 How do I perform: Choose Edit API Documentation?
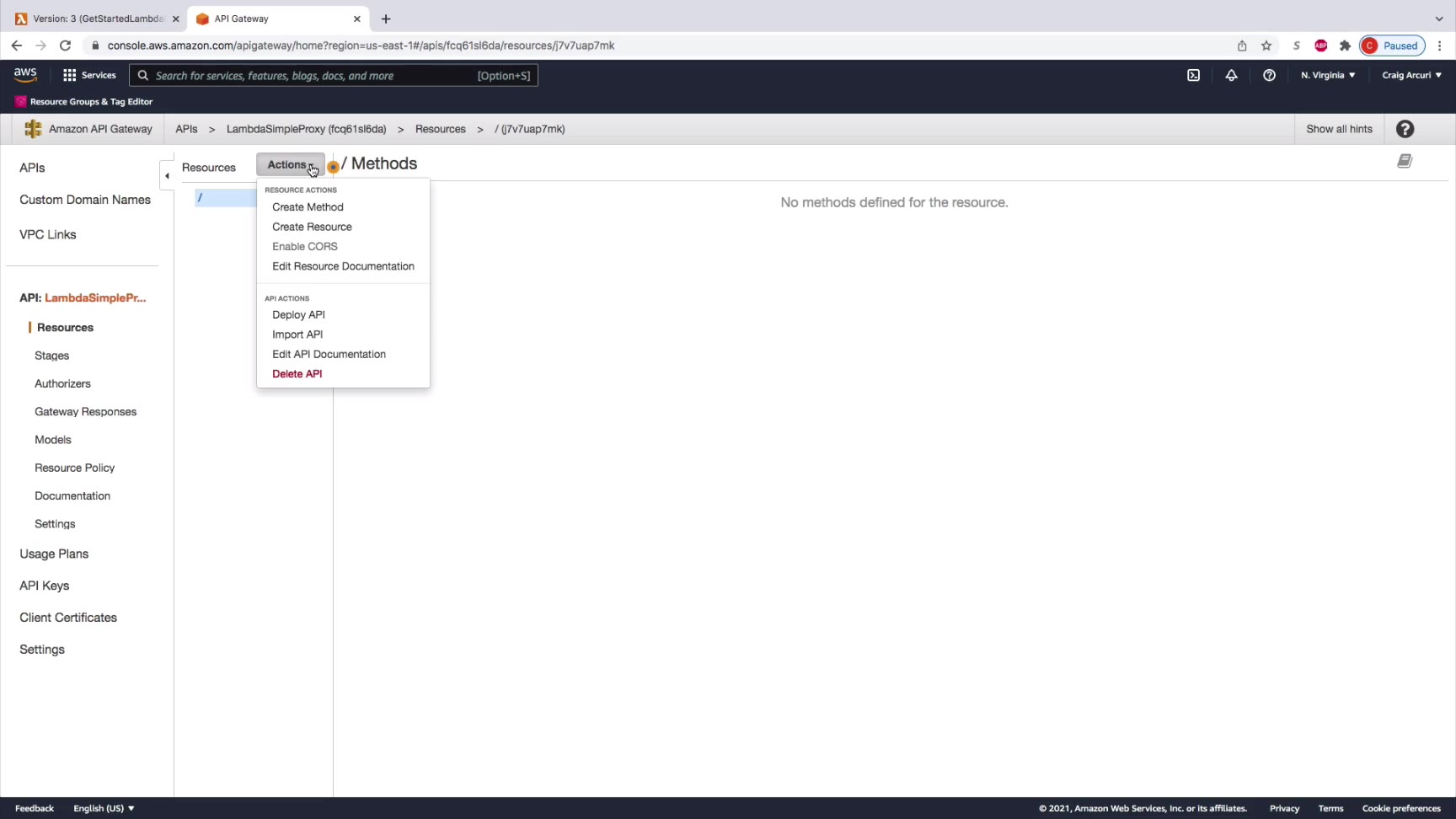tap(329, 355)
